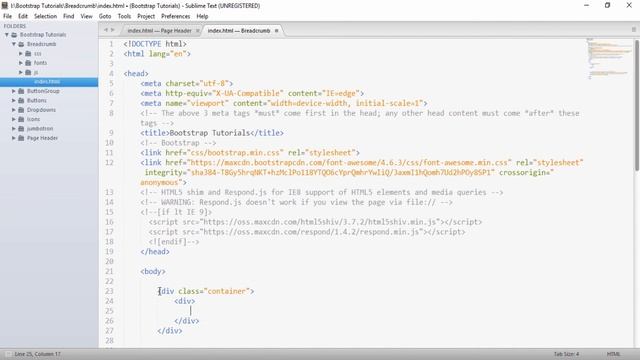The height and width of the screenshot is (360, 640).
Task: Click the js folder icon
Action: [x=28, y=72]
